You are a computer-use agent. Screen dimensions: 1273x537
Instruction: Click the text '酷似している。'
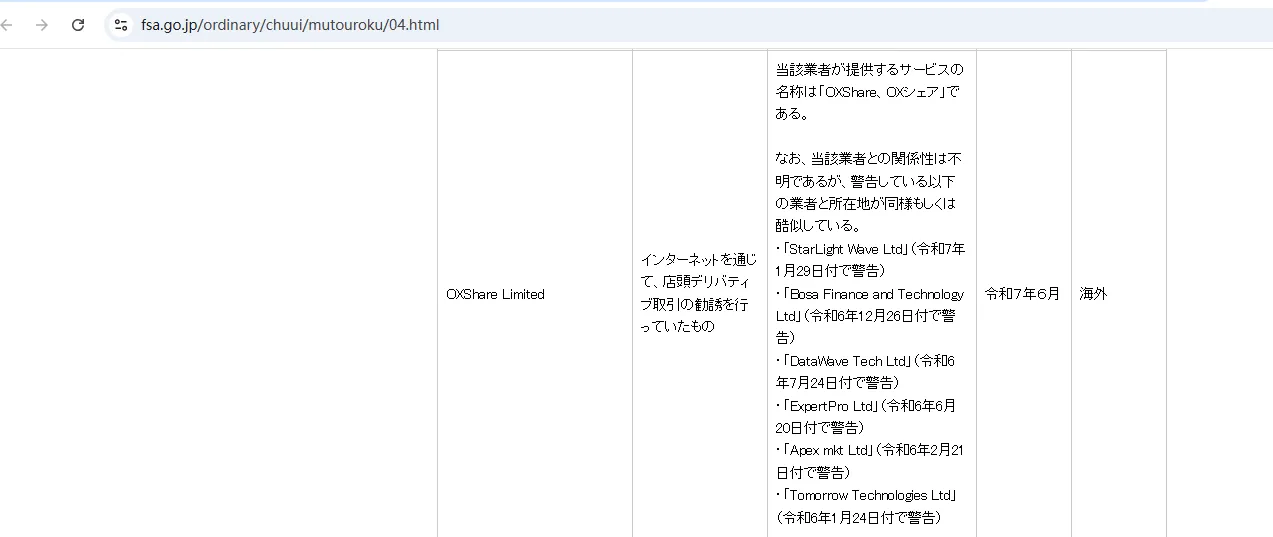820,226
